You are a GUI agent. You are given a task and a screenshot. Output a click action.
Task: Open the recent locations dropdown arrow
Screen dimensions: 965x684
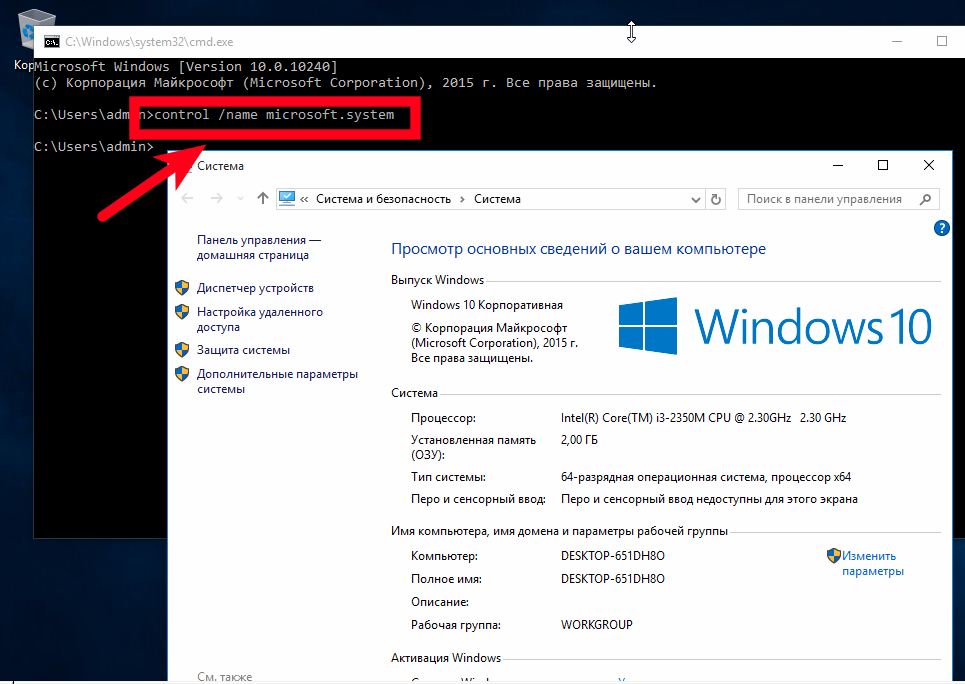pyautogui.click(x=240, y=199)
